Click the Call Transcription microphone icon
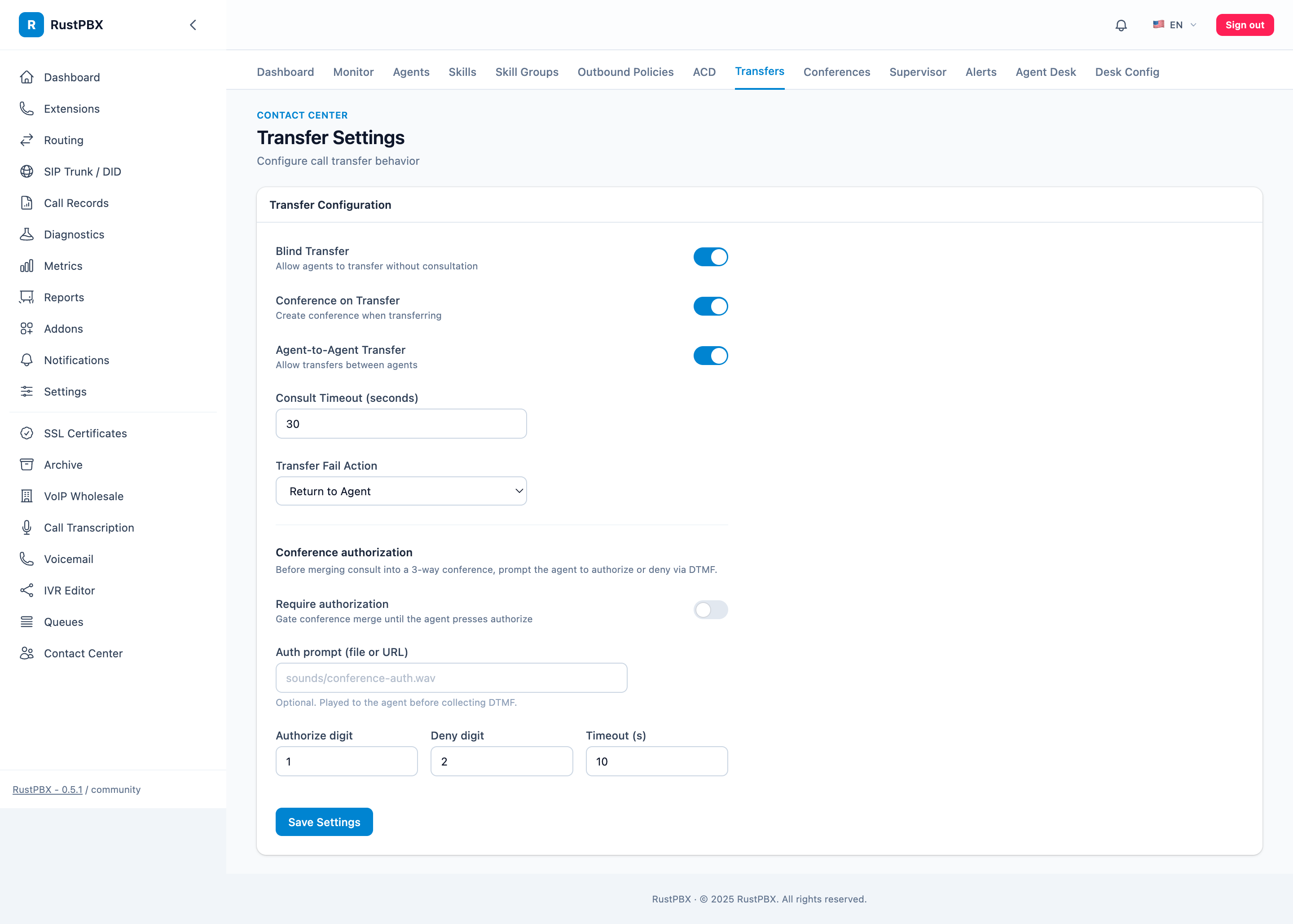The width and height of the screenshot is (1293, 924). point(27,528)
